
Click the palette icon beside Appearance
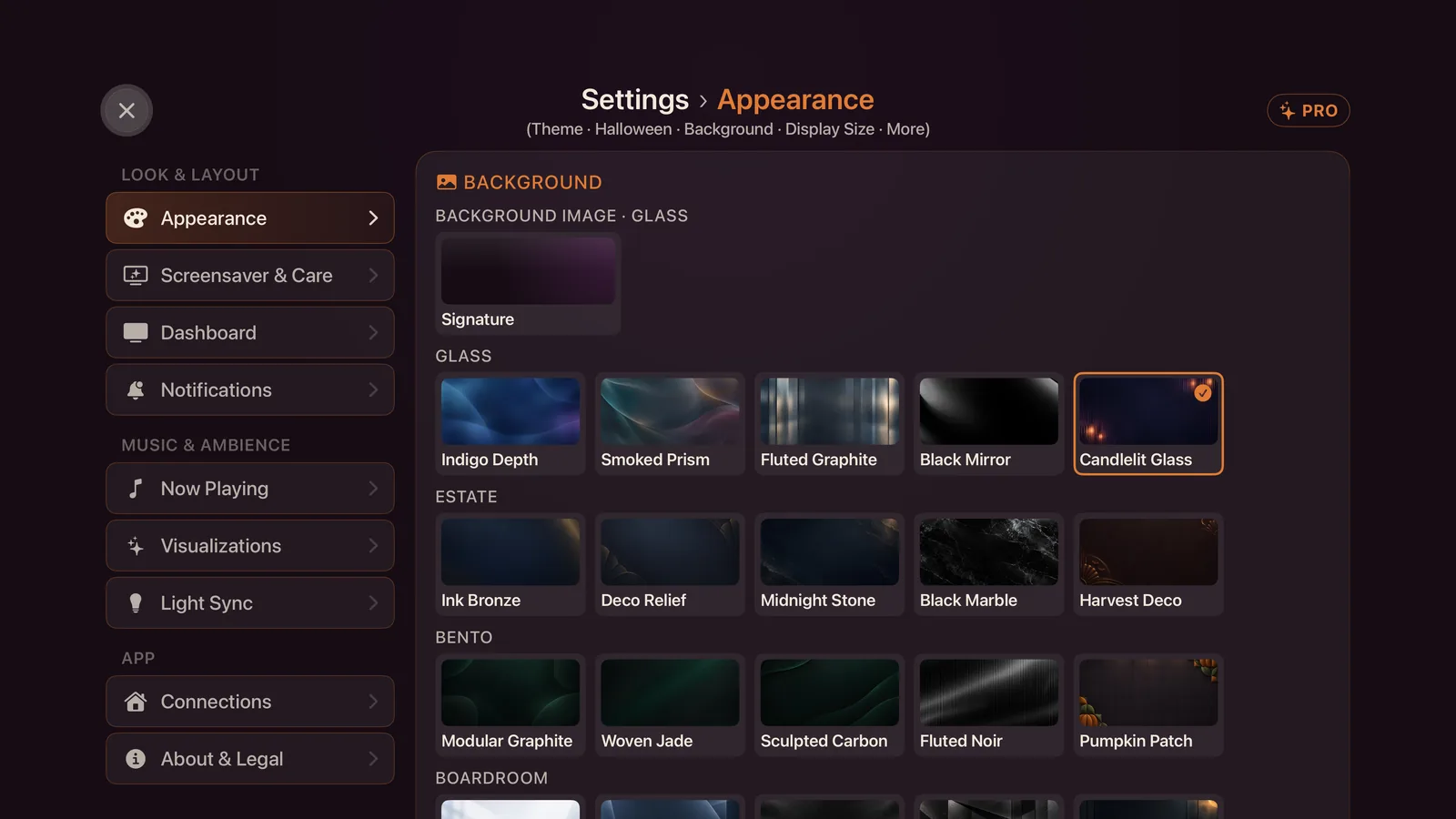pyautogui.click(x=136, y=218)
